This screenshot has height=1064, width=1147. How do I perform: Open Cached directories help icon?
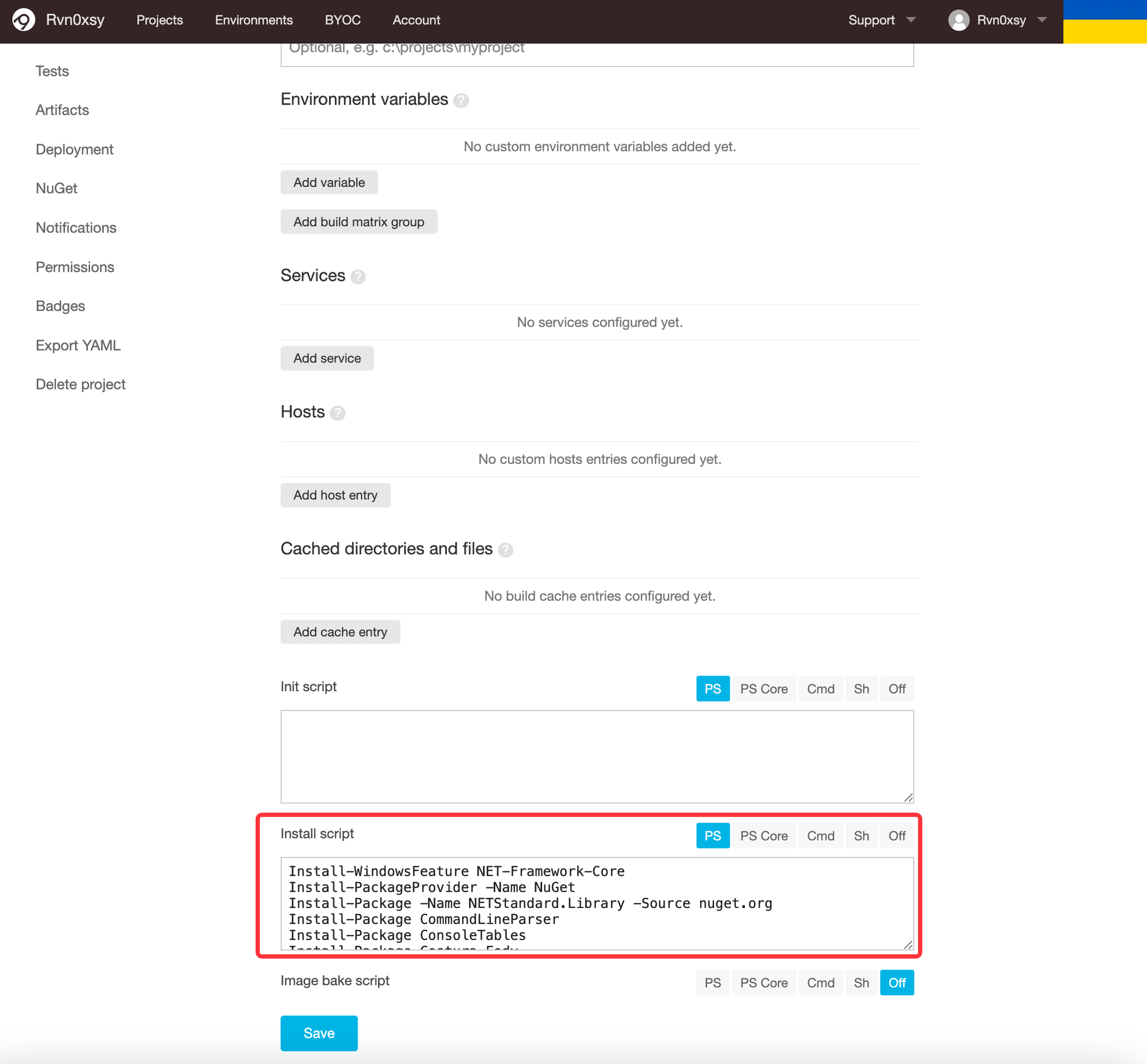tap(506, 550)
